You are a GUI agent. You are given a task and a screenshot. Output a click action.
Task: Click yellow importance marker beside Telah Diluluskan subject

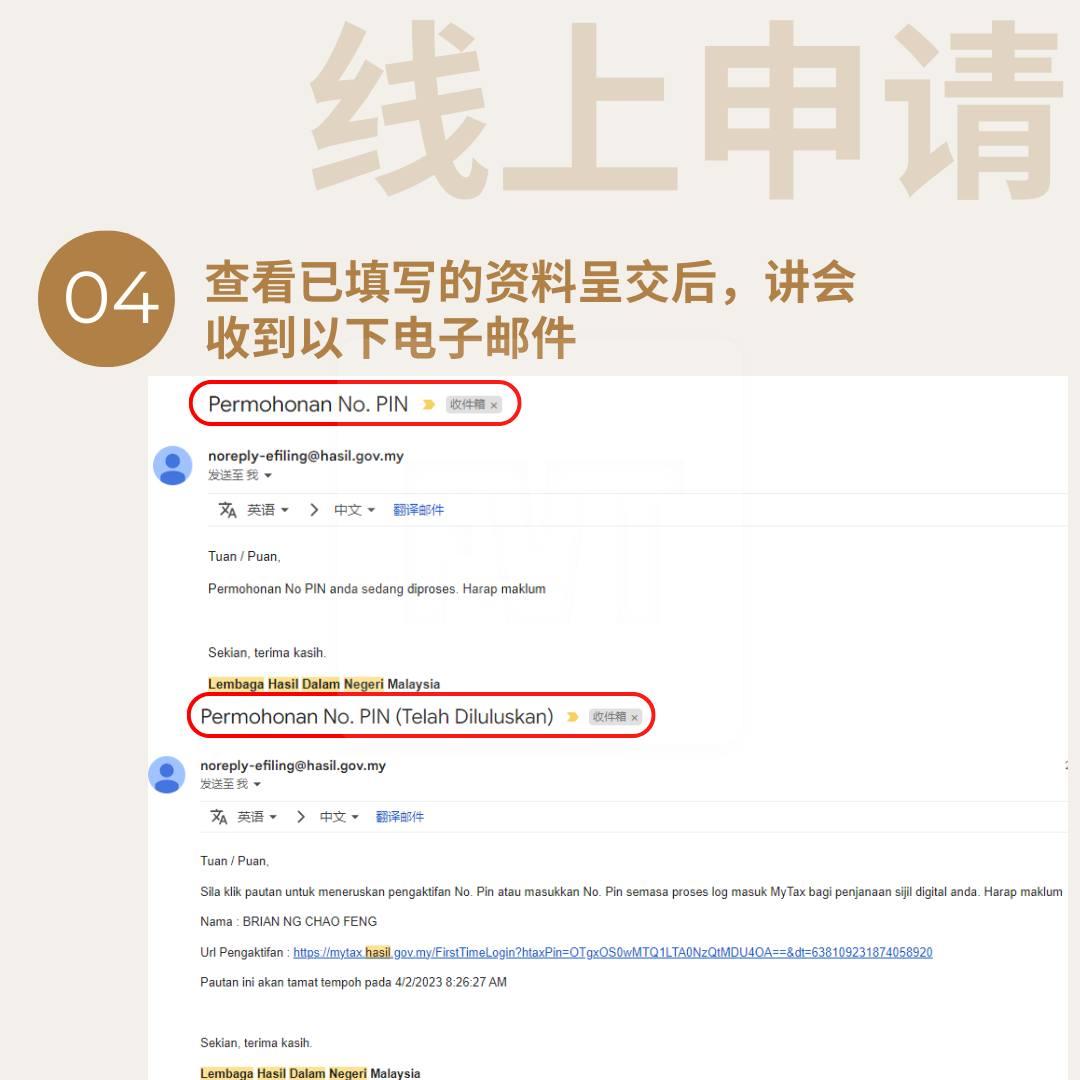point(572,717)
